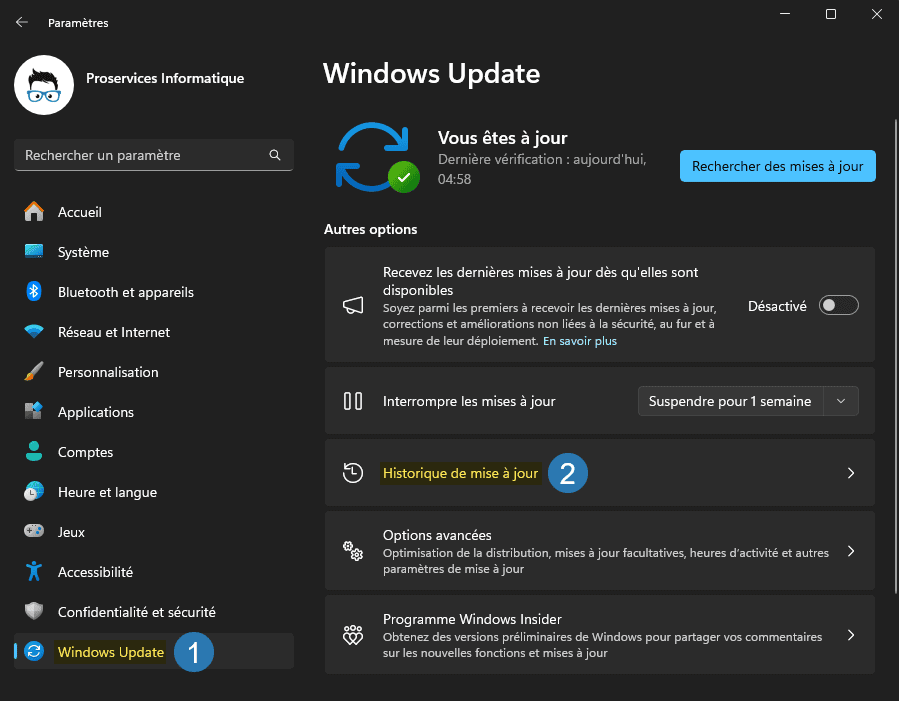Select the Accessibilité person icon
899x701 pixels.
coord(32,572)
